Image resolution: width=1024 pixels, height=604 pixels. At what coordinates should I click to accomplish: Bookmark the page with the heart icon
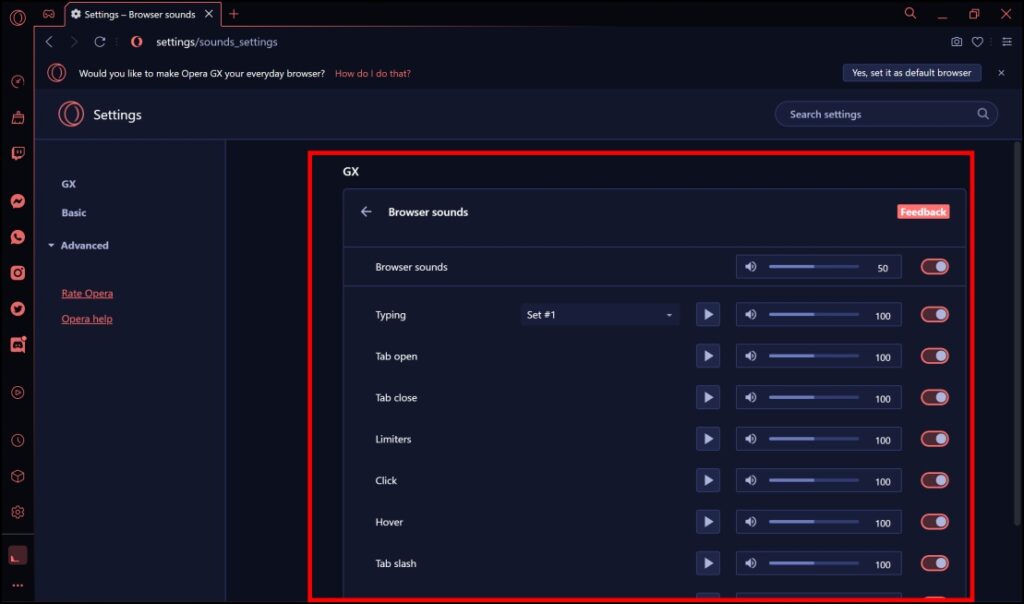pos(977,42)
